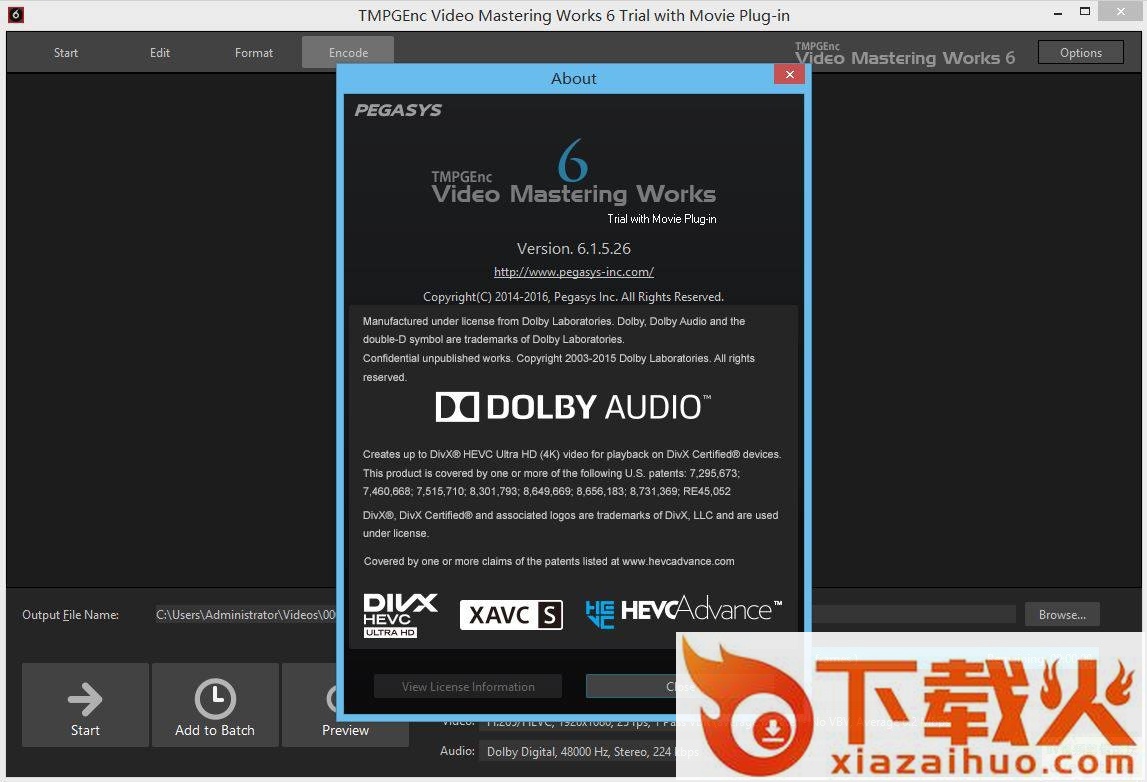Image resolution: width=1147 pixels, height=782 pixels.
Task: Click the 'Confidential unpublished works' line
Action: pyautogui.click(x=559, y=358)
